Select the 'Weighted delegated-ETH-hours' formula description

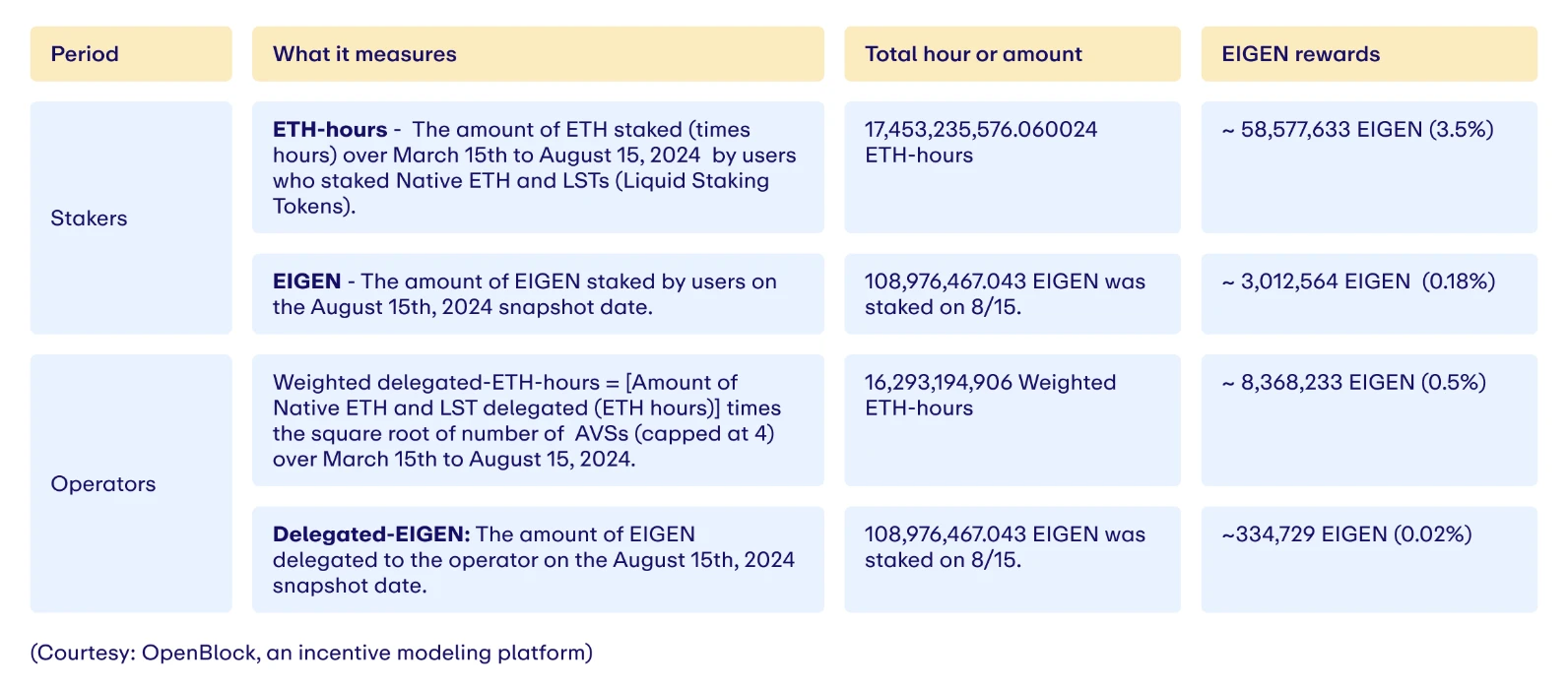pos(526,420)
